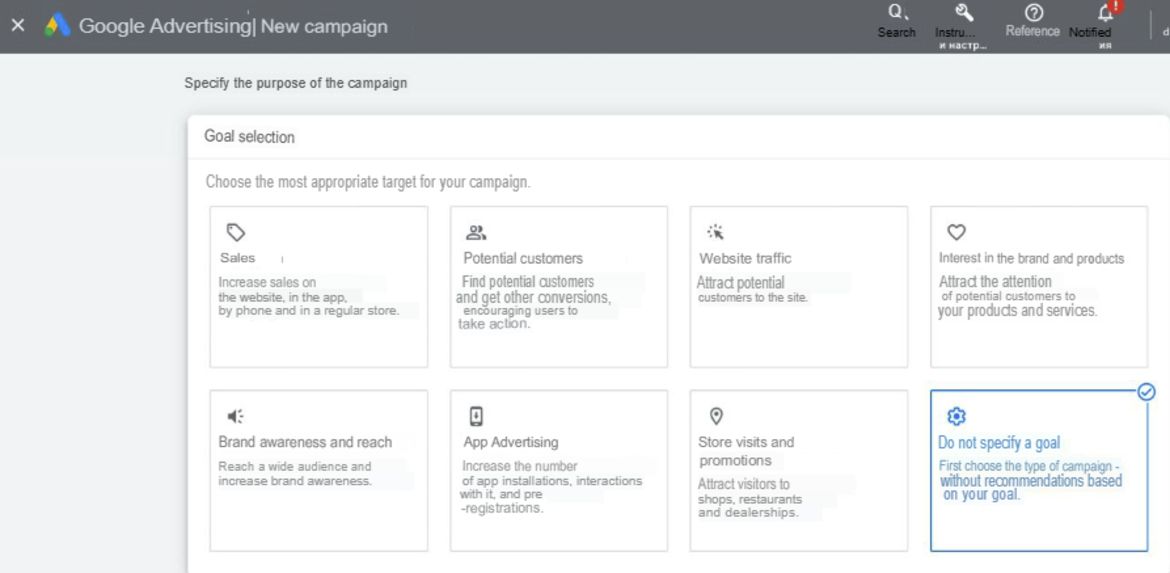Click the Goal selection section header
The image size is (1170, 573).
point(249,137)
